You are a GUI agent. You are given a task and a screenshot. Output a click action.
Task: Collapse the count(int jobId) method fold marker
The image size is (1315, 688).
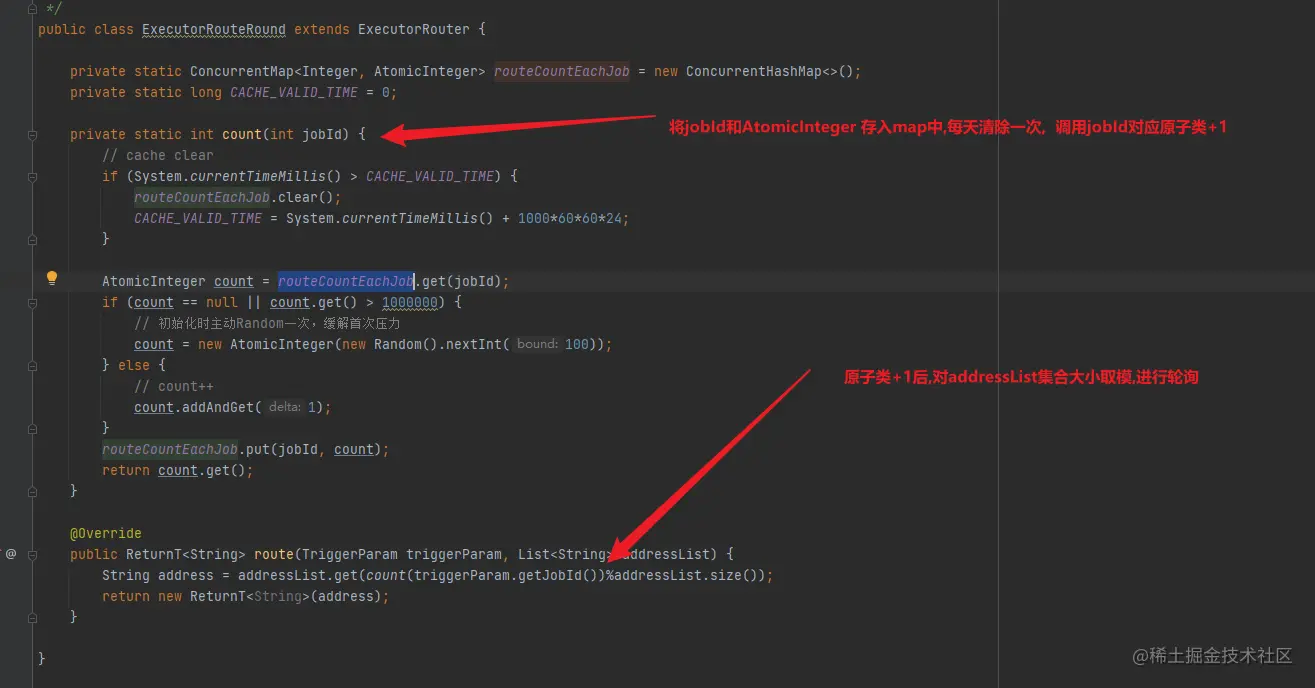pos(33,134)
